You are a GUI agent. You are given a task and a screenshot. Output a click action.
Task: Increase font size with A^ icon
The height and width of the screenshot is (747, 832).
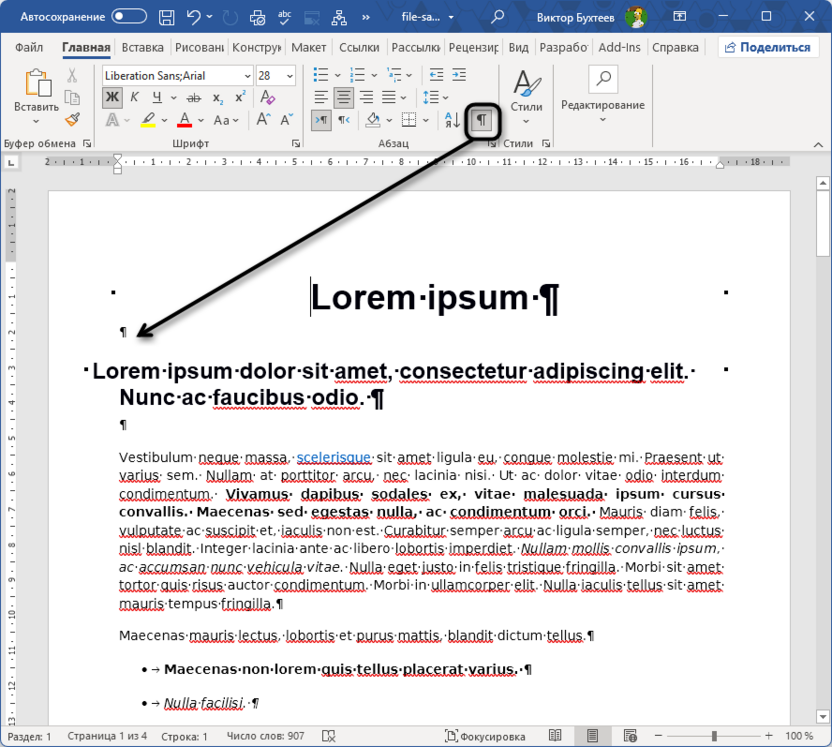click(263, 120)
